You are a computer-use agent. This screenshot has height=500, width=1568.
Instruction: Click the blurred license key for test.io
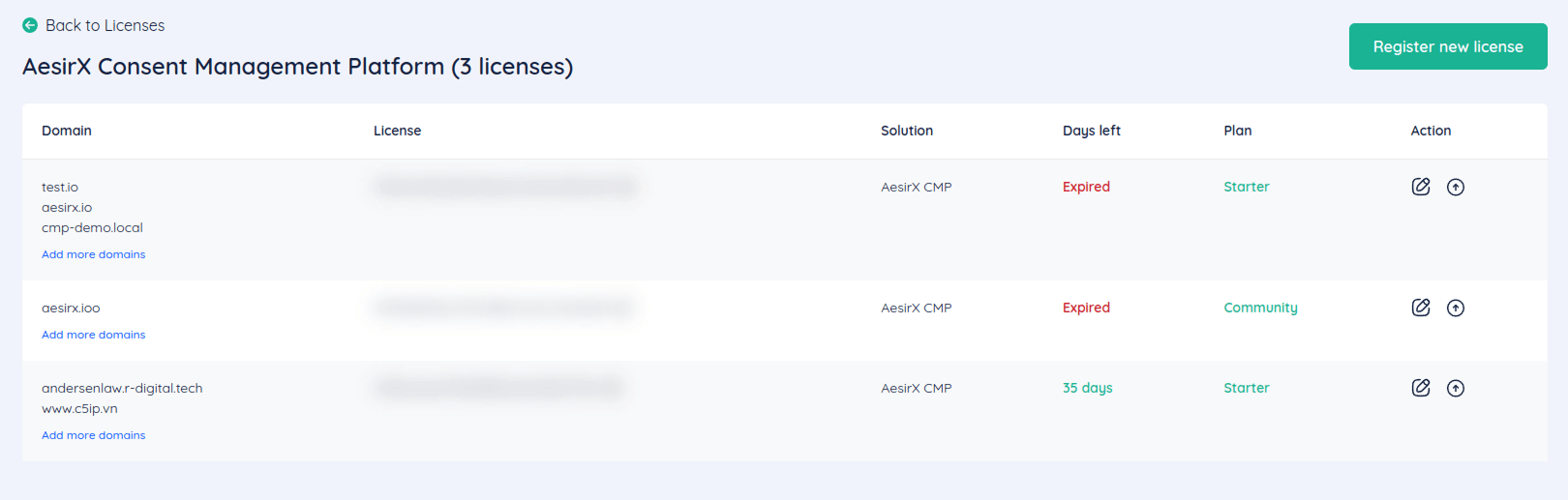pyautogui.click(x=505, y=187)
